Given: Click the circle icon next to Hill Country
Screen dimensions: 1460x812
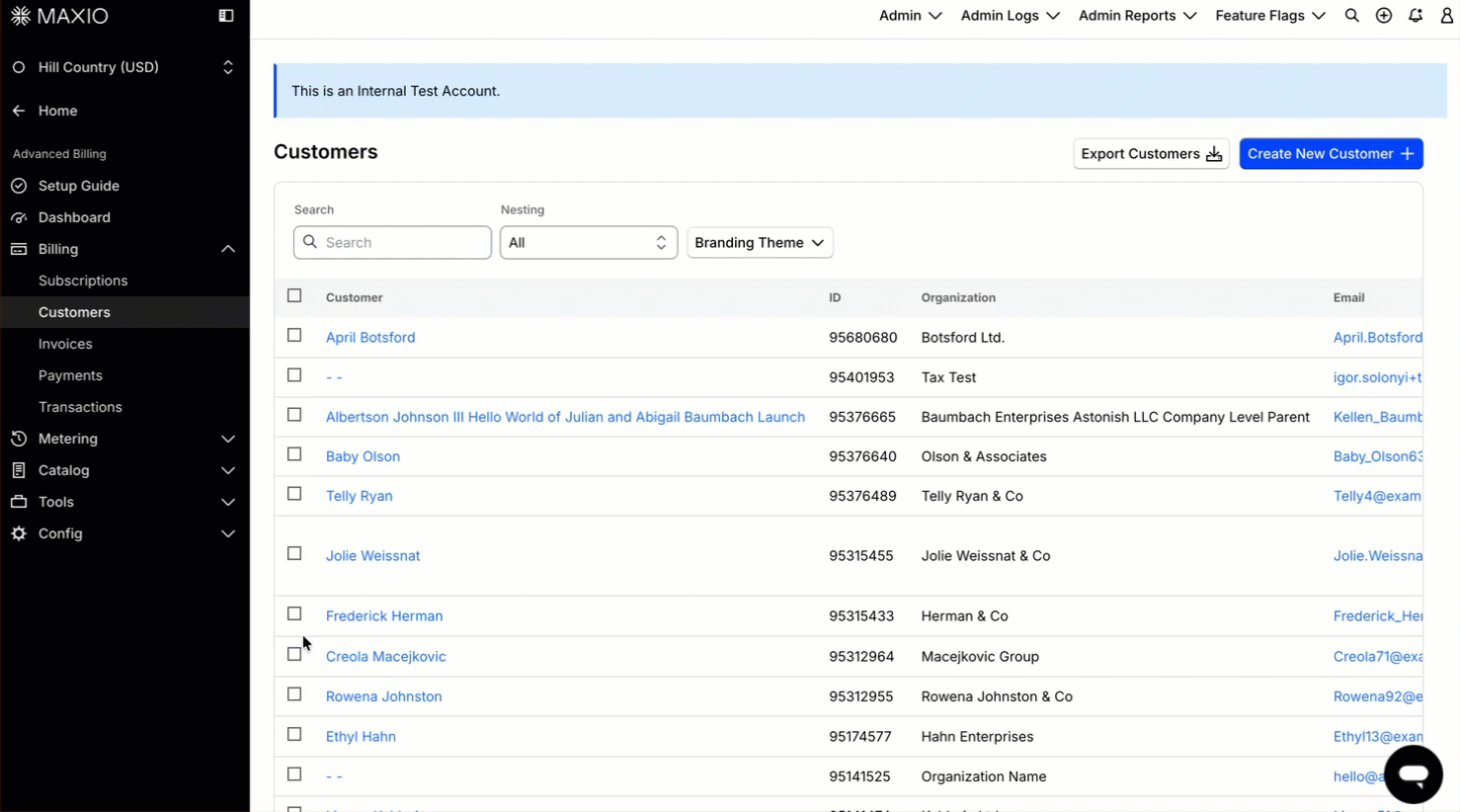Looking at the screenshot, I should tap(19, 67).
